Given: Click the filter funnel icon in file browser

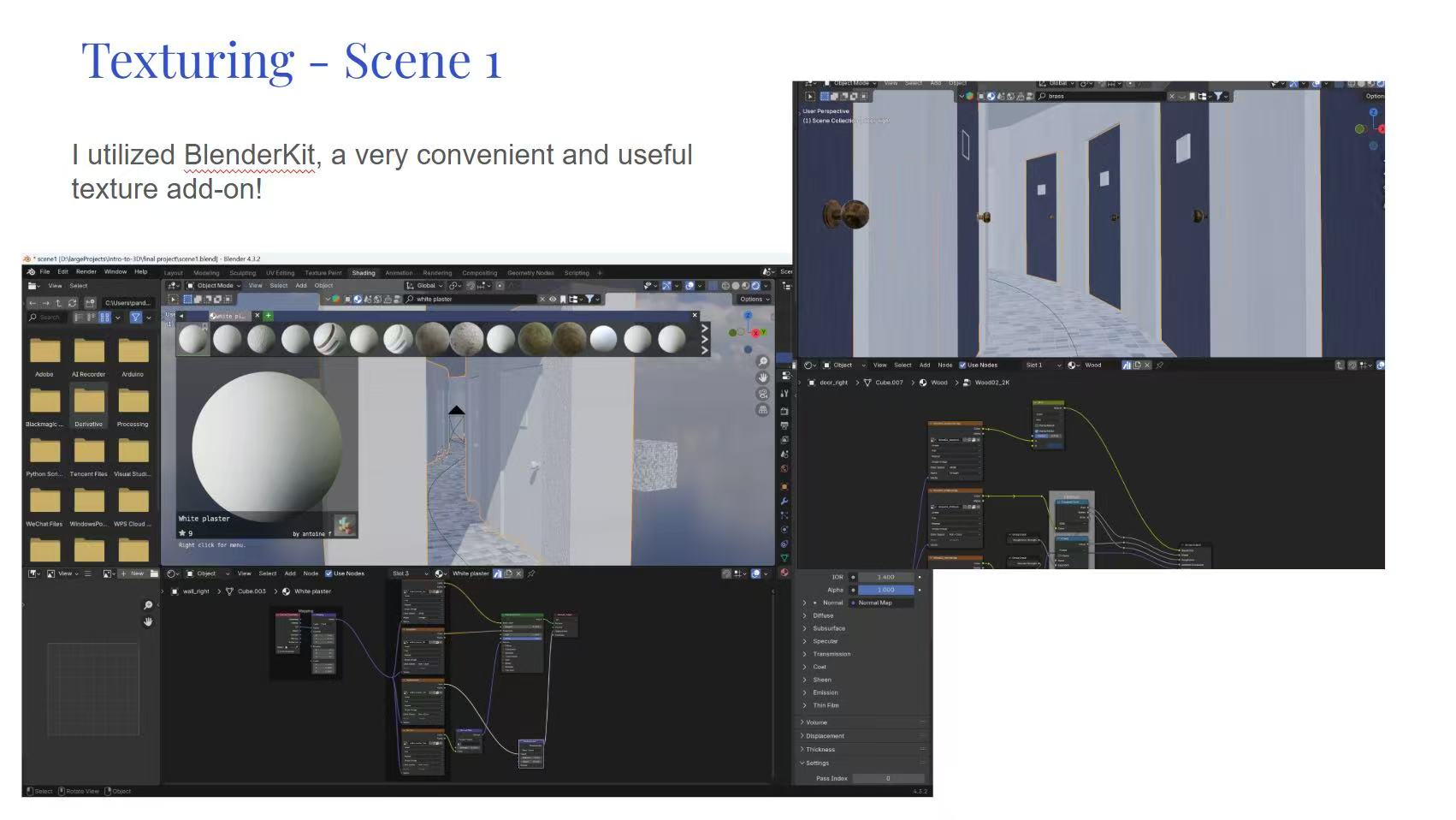Looking at the screenshot, I should coord(135,318).
